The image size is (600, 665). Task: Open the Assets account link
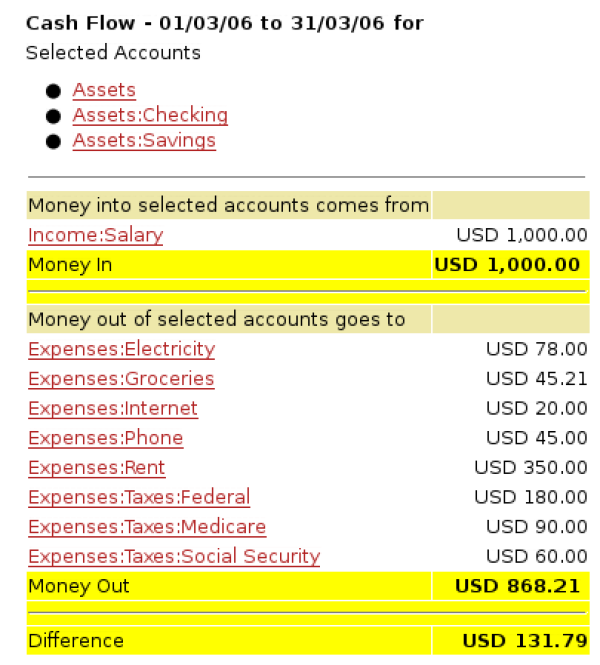pos(104,91)
